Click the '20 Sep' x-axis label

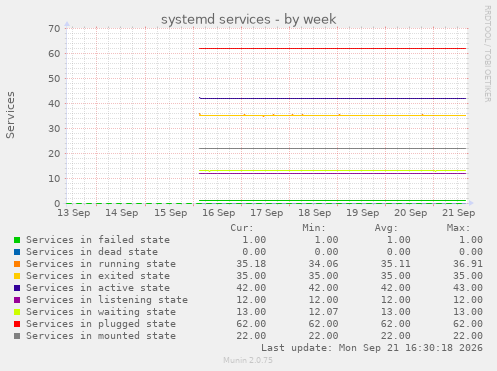[411, 213]
